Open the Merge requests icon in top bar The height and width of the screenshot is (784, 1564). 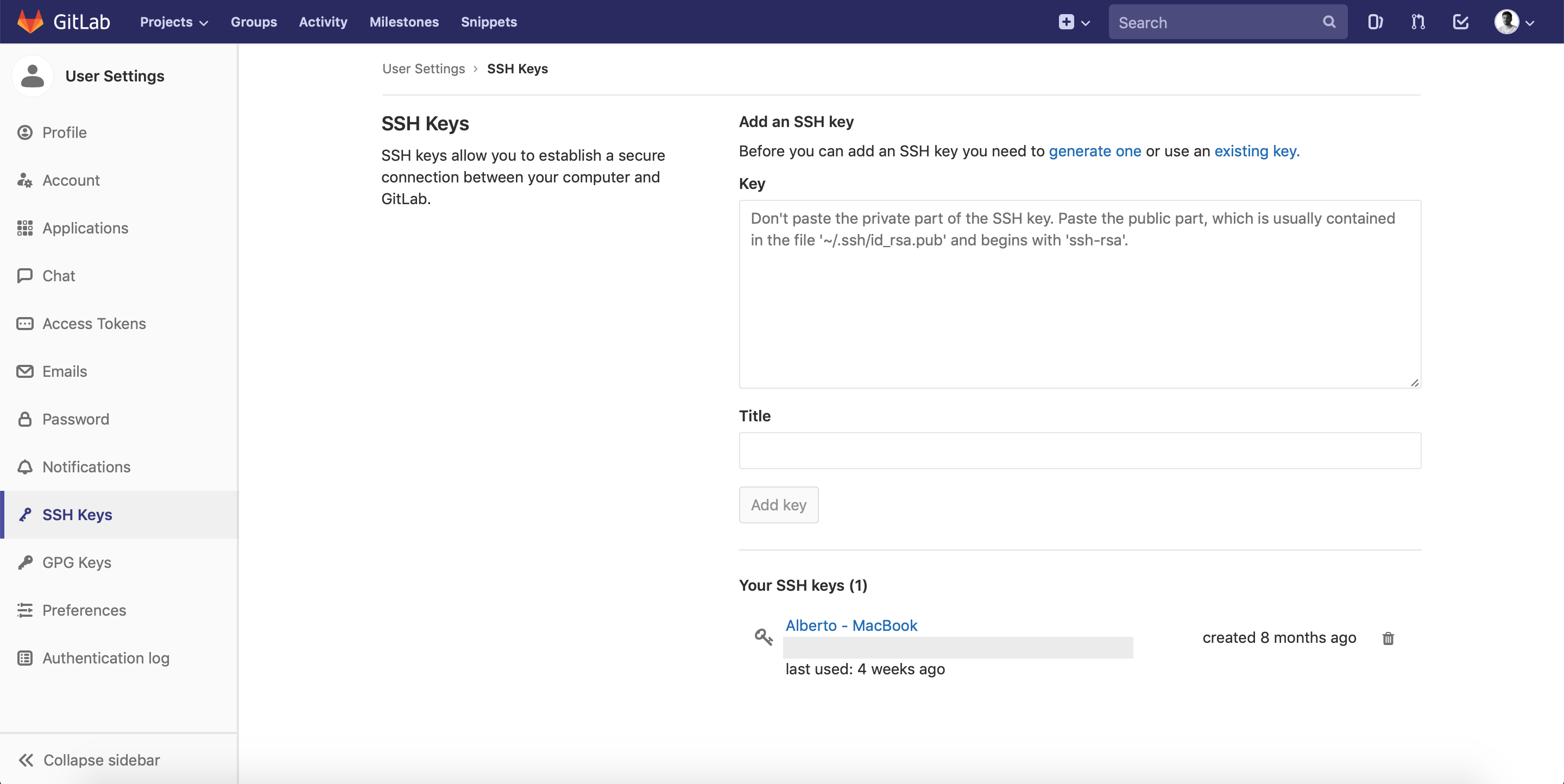pyautogui.click(x=1418, y=22)
